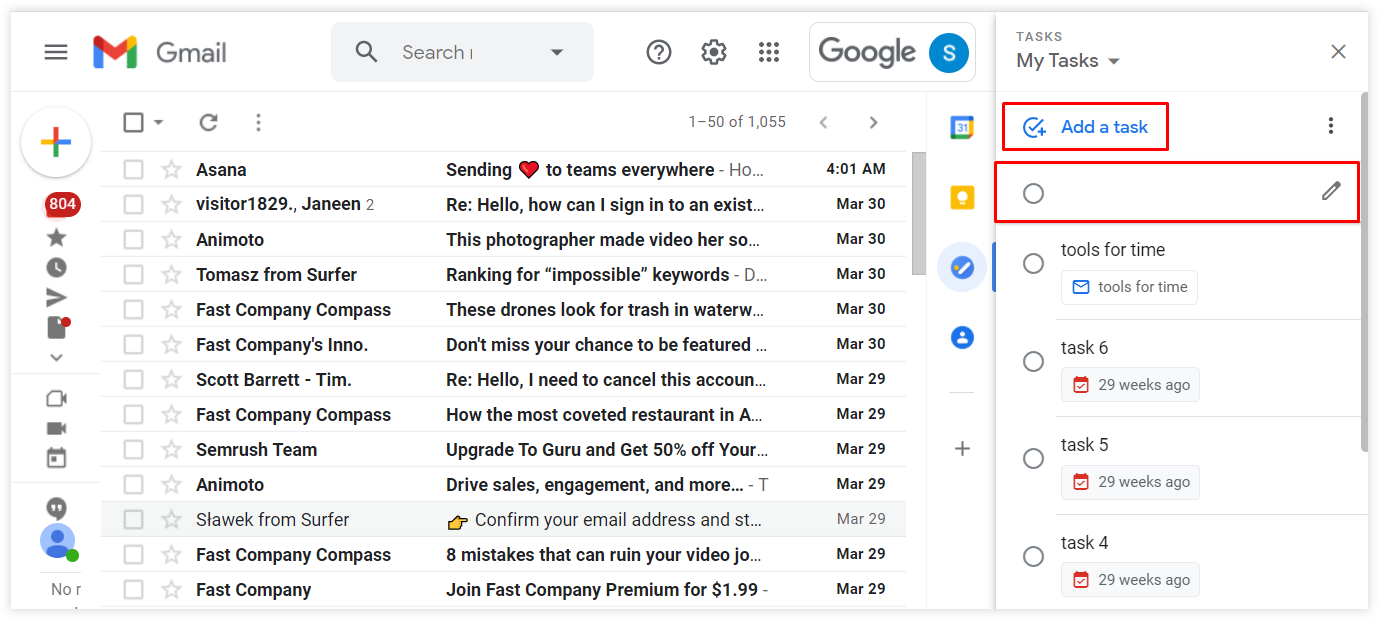This screenshot has width=1379, height=620.
Task: Expand the More labels chevron in sidebar
Action: [56, 357]
